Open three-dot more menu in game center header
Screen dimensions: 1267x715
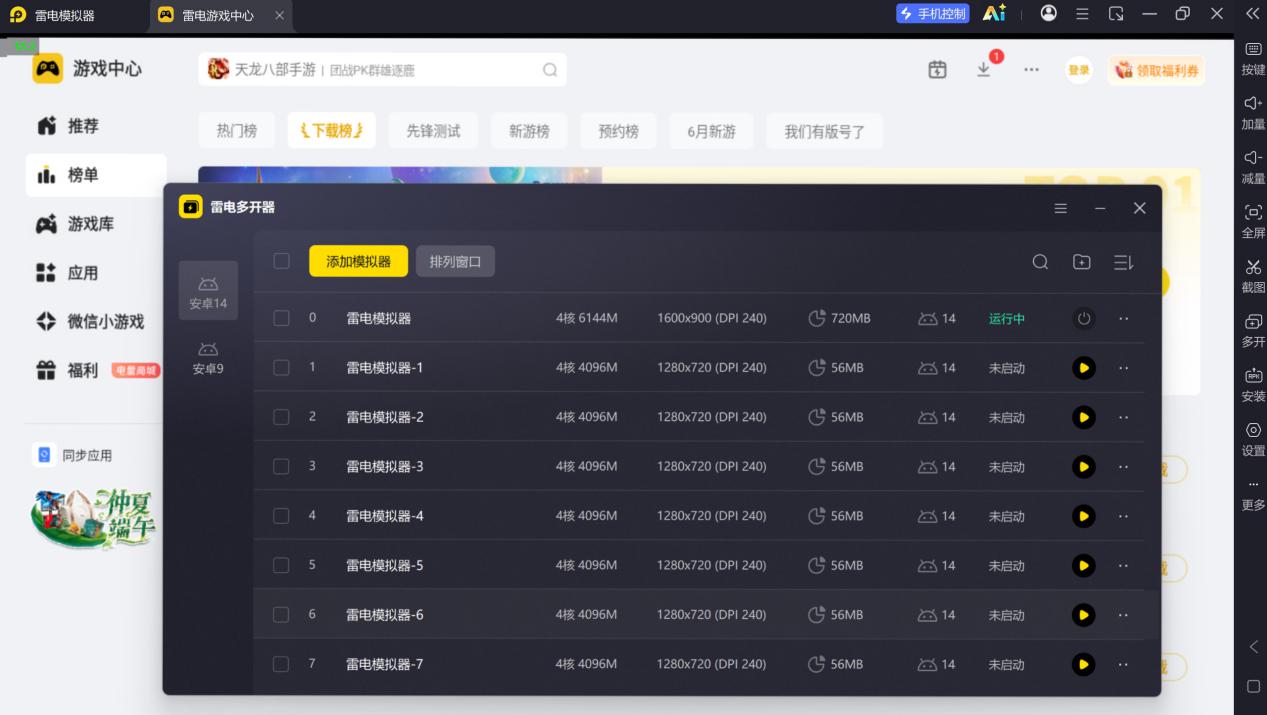(1031, 70)
